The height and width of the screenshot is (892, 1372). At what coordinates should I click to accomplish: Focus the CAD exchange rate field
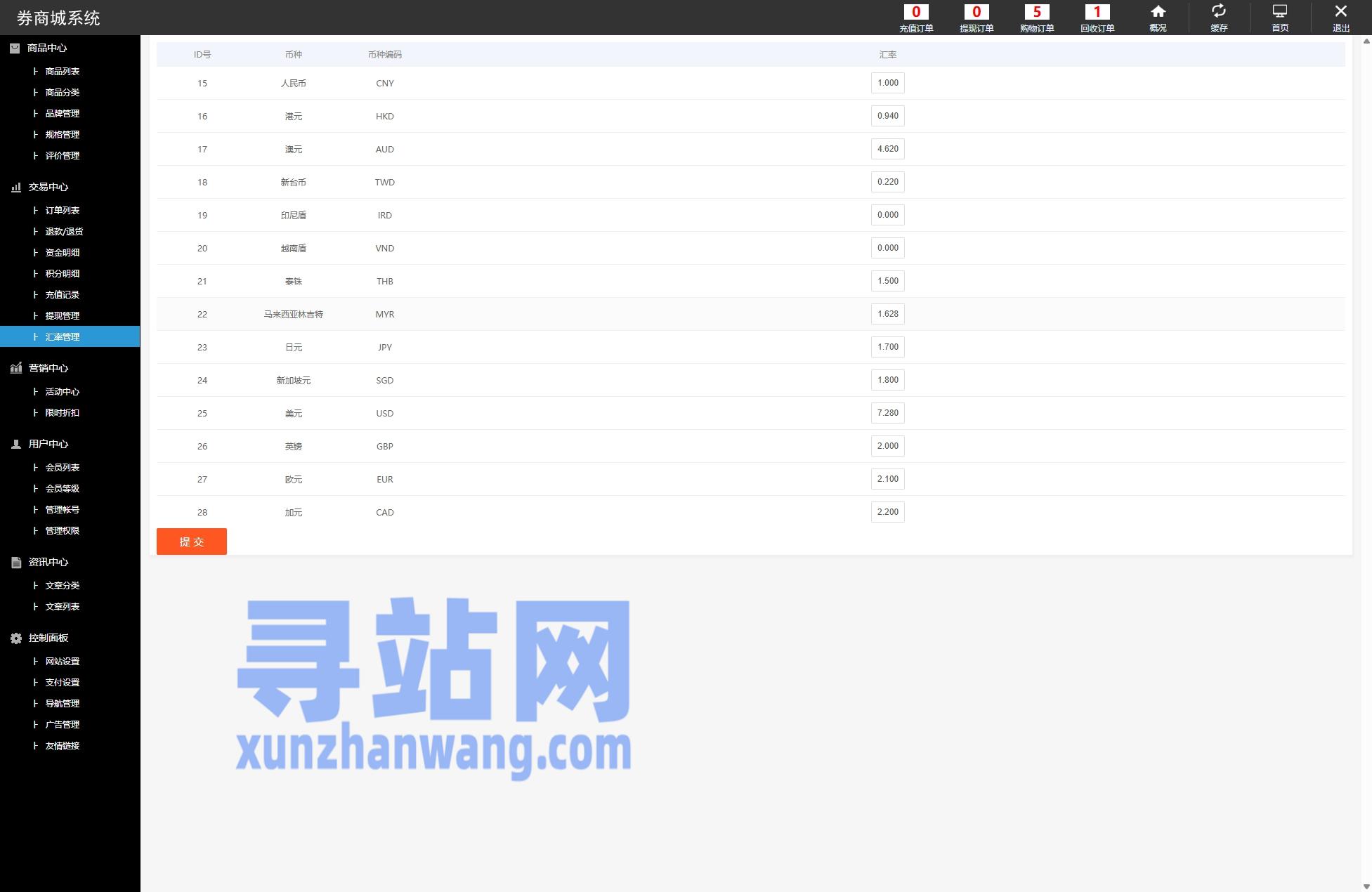coord(888,512)
